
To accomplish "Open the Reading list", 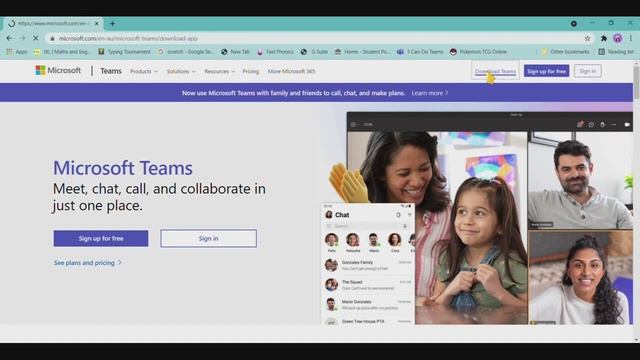I will pos(616,52).
